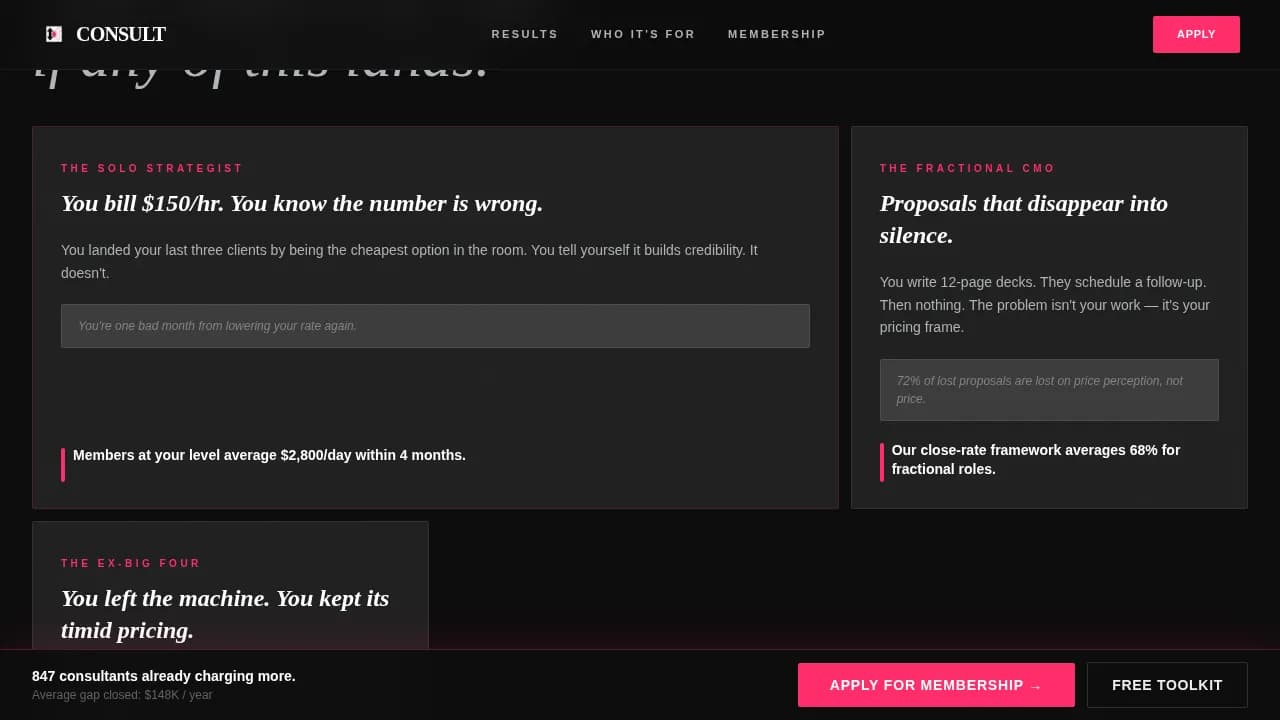The height and width of the screenshot is (720, 1280).
Task: Click the Apply button in the header
Action: [x=1196, y=34]
